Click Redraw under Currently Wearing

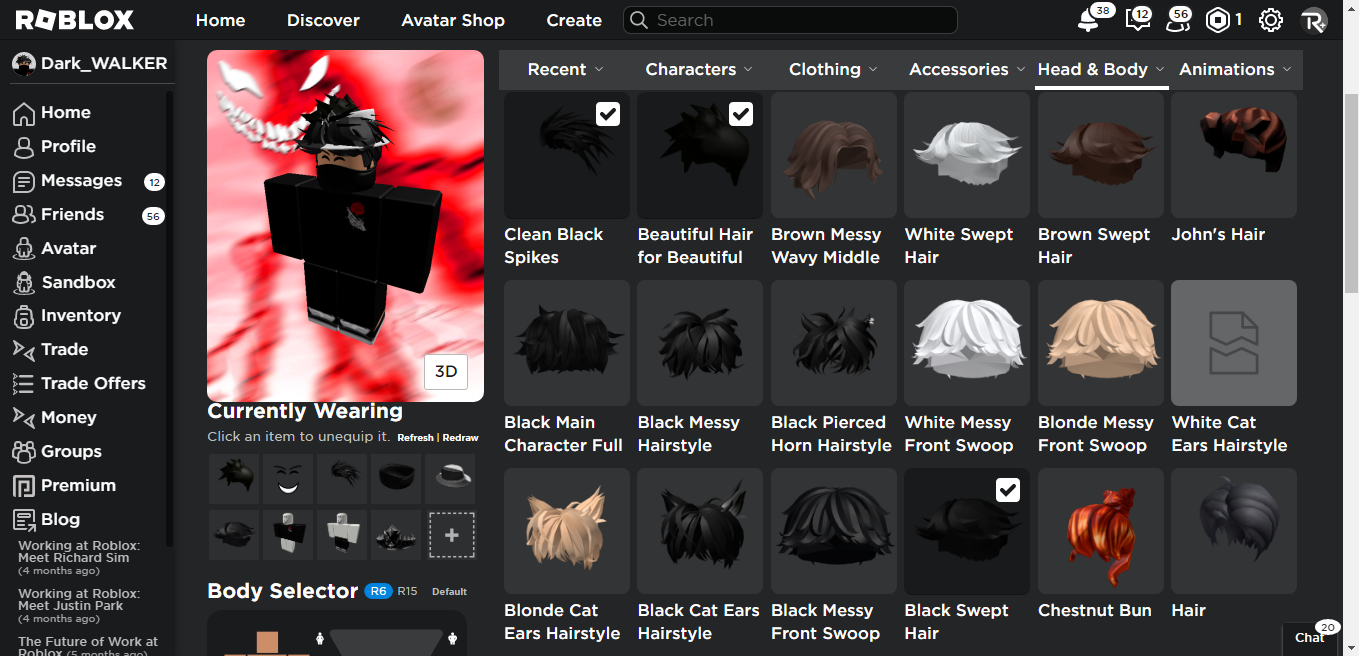pos(460,438)
